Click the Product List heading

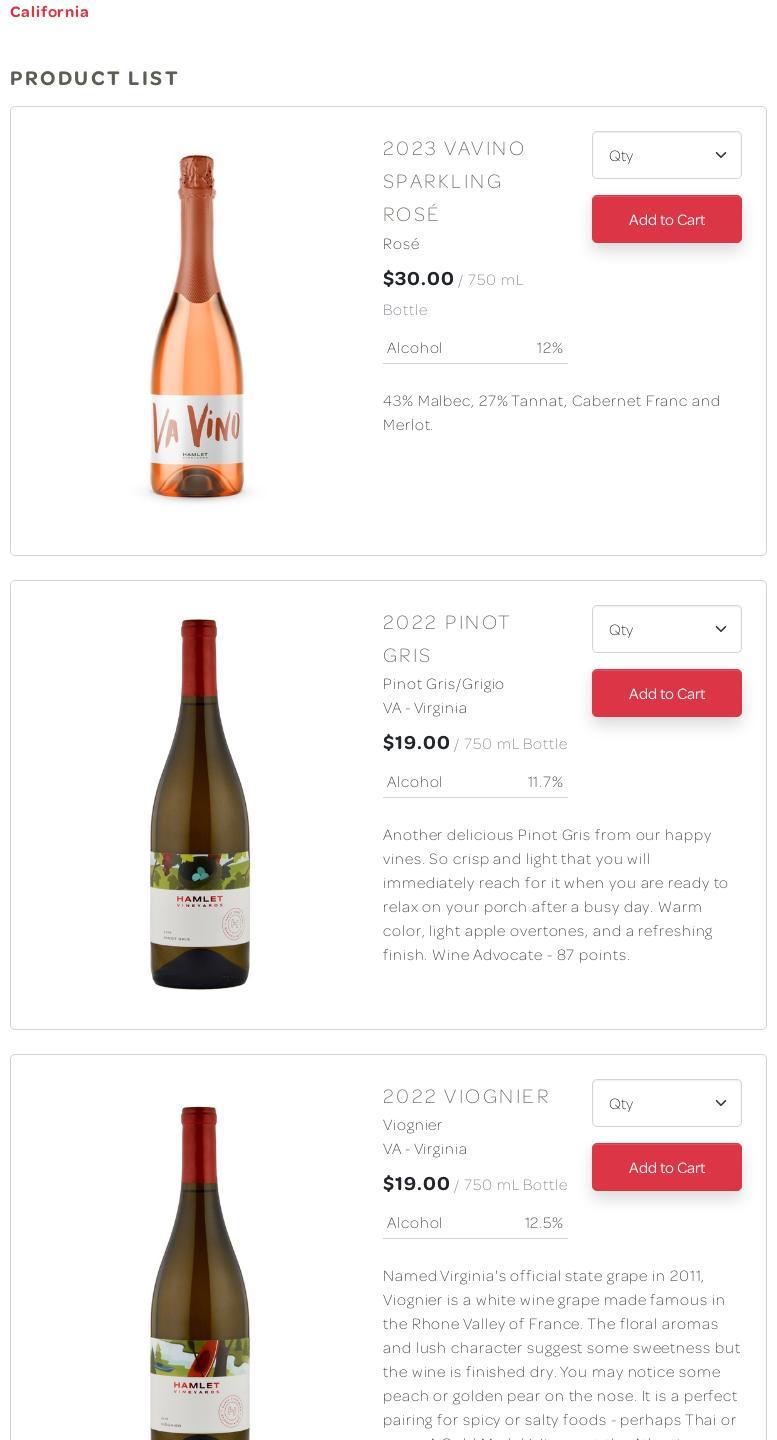click(x=94, y=78)
